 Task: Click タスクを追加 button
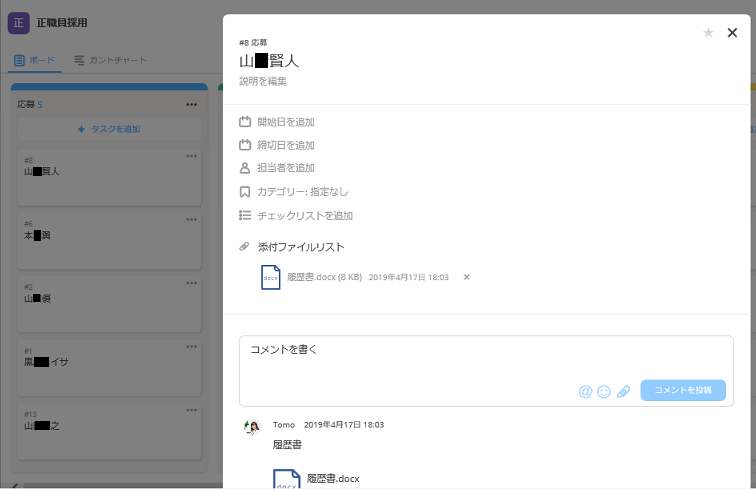[109, 129]
